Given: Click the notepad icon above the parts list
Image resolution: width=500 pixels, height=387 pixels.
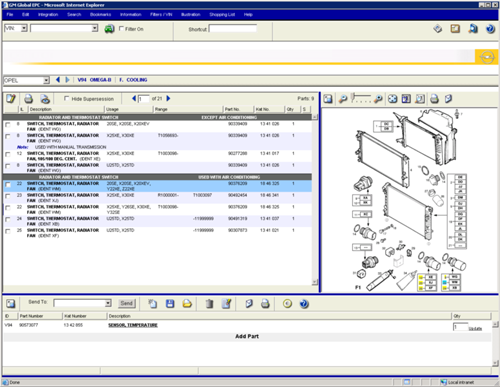Looking at the screenshot, I should coord(11,99).
